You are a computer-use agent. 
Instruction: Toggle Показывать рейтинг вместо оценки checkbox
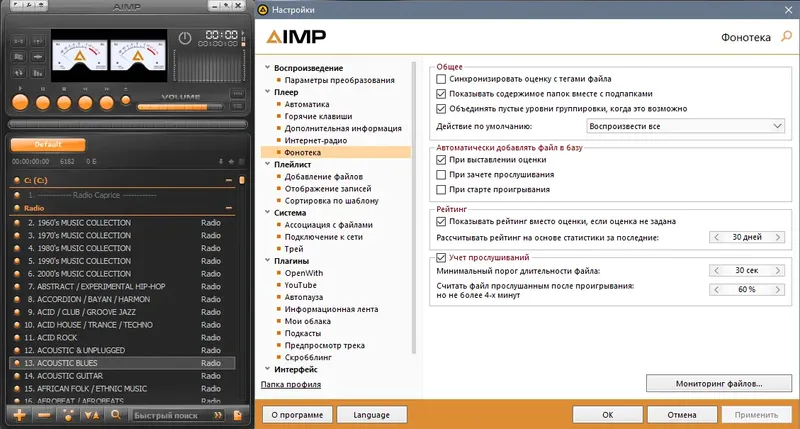point(441,221)
